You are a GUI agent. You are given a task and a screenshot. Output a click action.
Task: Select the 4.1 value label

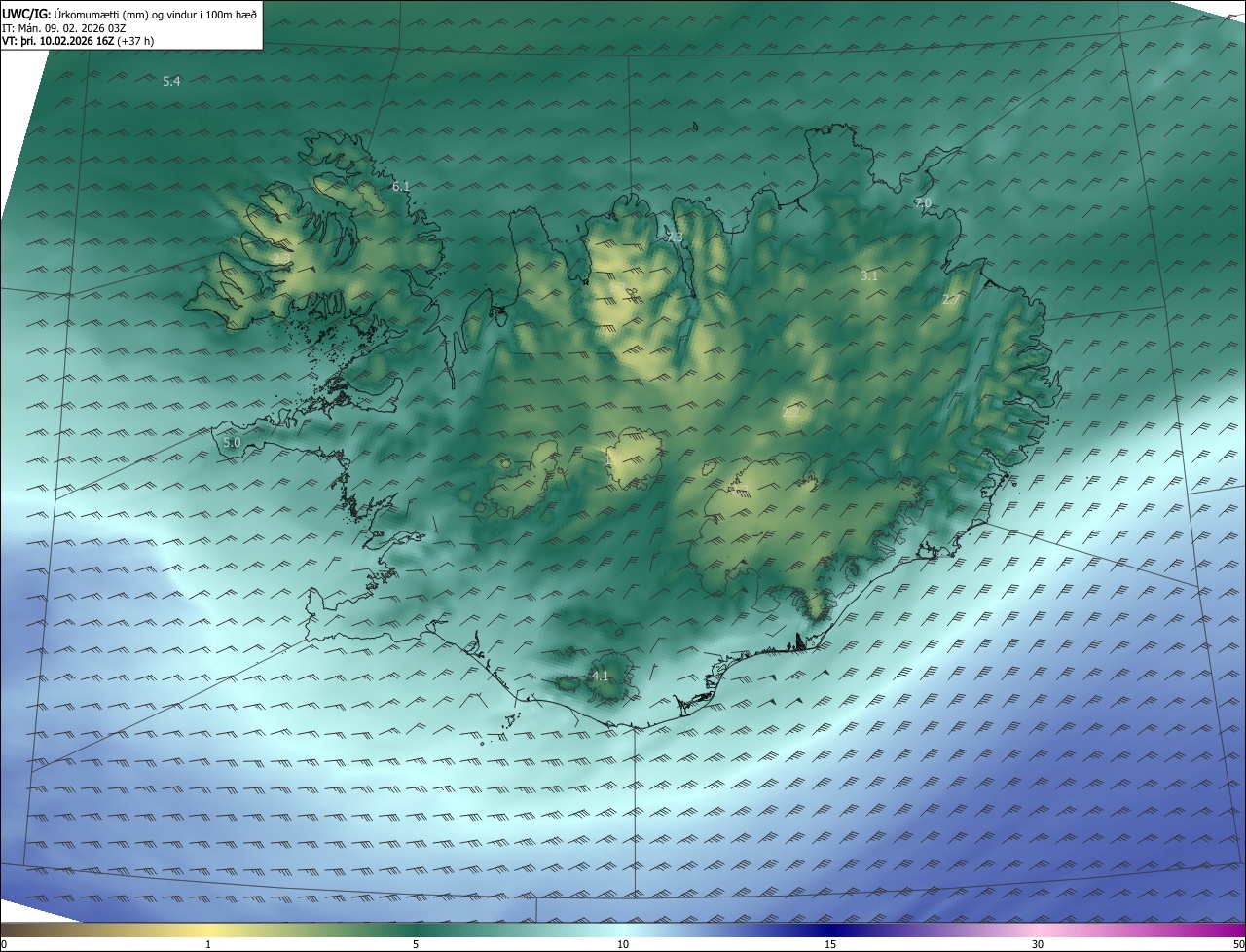(x=600, y=676)
